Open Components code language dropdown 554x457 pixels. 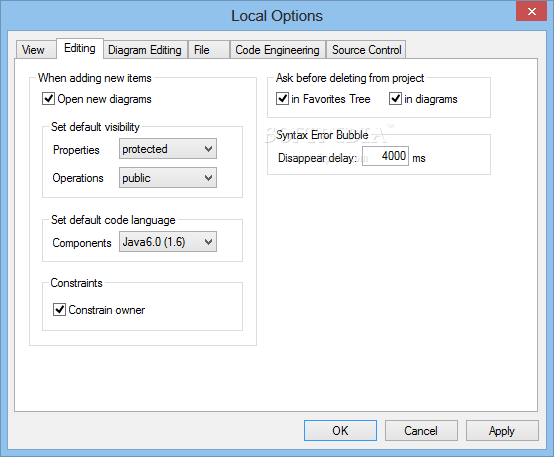coord(168,242)
